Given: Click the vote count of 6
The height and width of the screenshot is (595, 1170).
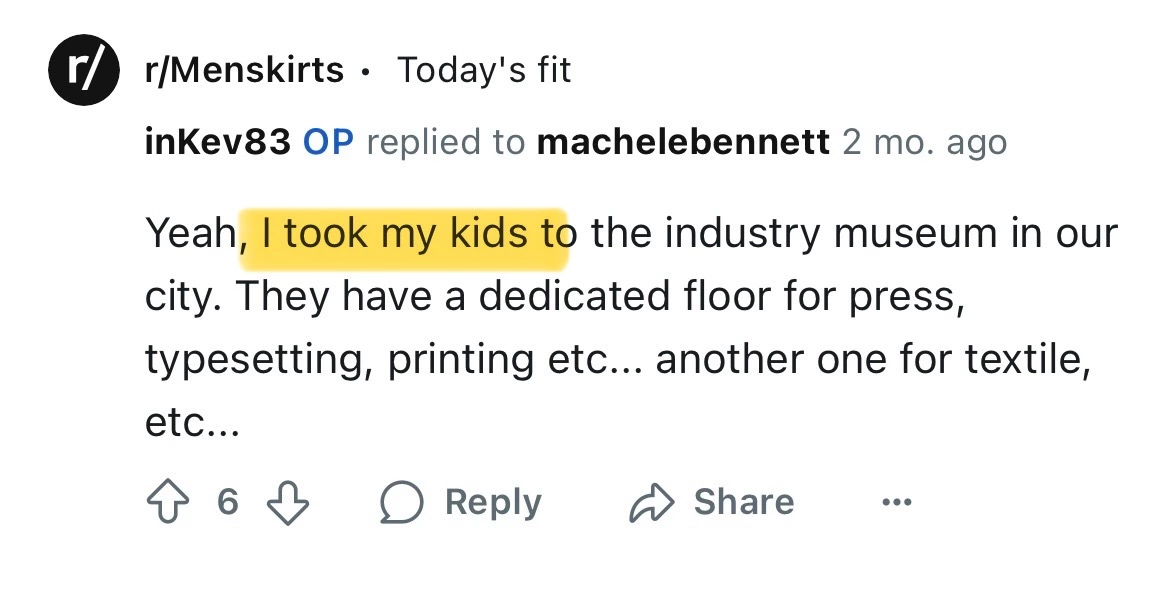Looking at the screenshot, I should 227,501.
